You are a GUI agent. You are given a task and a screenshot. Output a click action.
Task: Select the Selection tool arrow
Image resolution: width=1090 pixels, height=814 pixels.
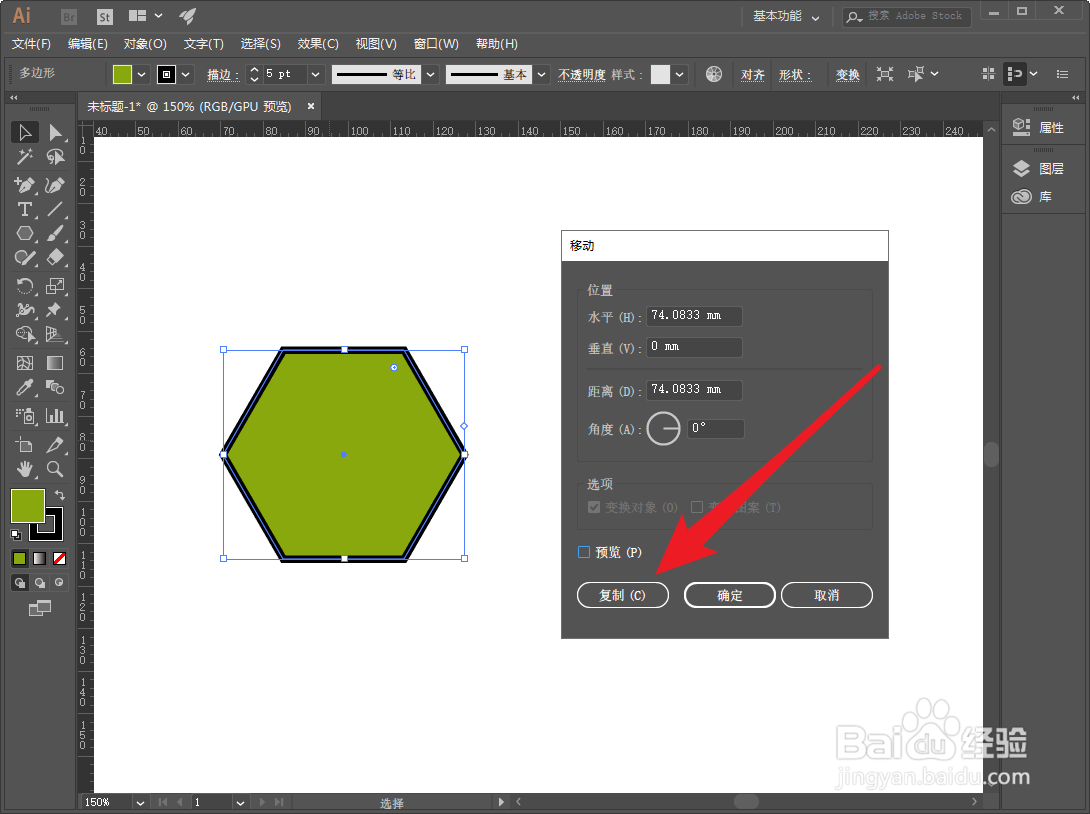pyautogui.click(x=25, y=132)
